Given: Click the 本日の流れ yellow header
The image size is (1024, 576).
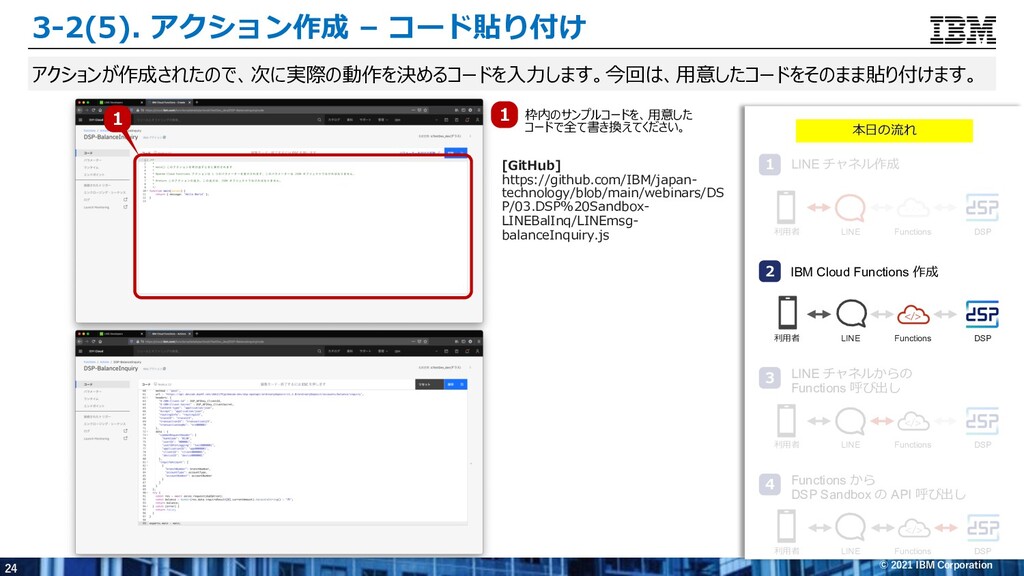Looking at the screenshot, I should coord(884,130).
